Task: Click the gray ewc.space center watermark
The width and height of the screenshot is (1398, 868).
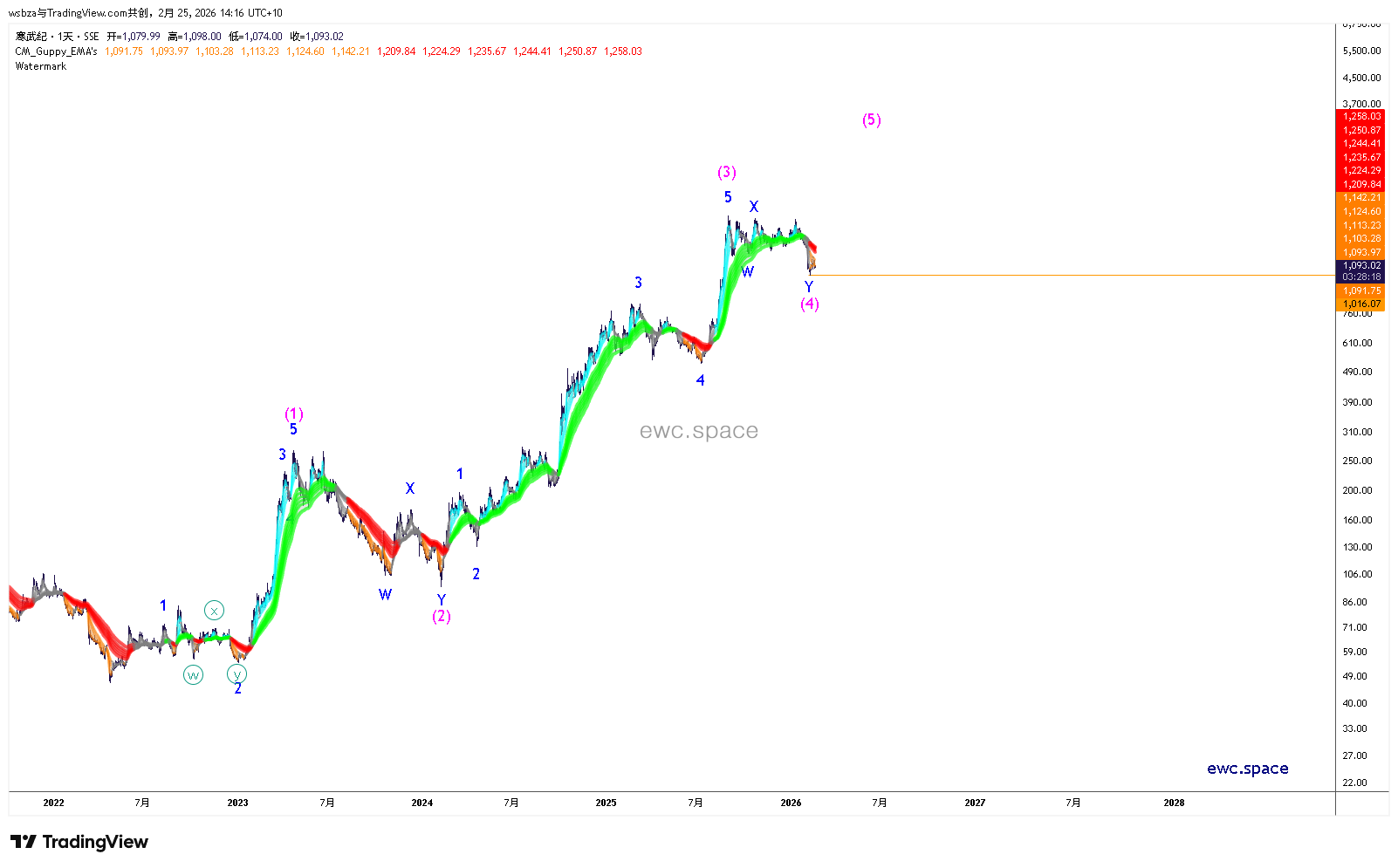Action: pyautogui.click(x=698, y=431)
